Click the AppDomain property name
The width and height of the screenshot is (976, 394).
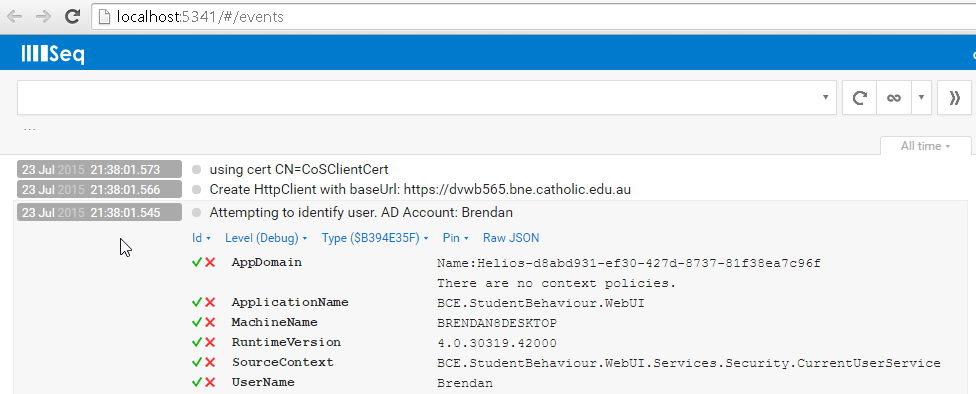click(x=266, y=262)
